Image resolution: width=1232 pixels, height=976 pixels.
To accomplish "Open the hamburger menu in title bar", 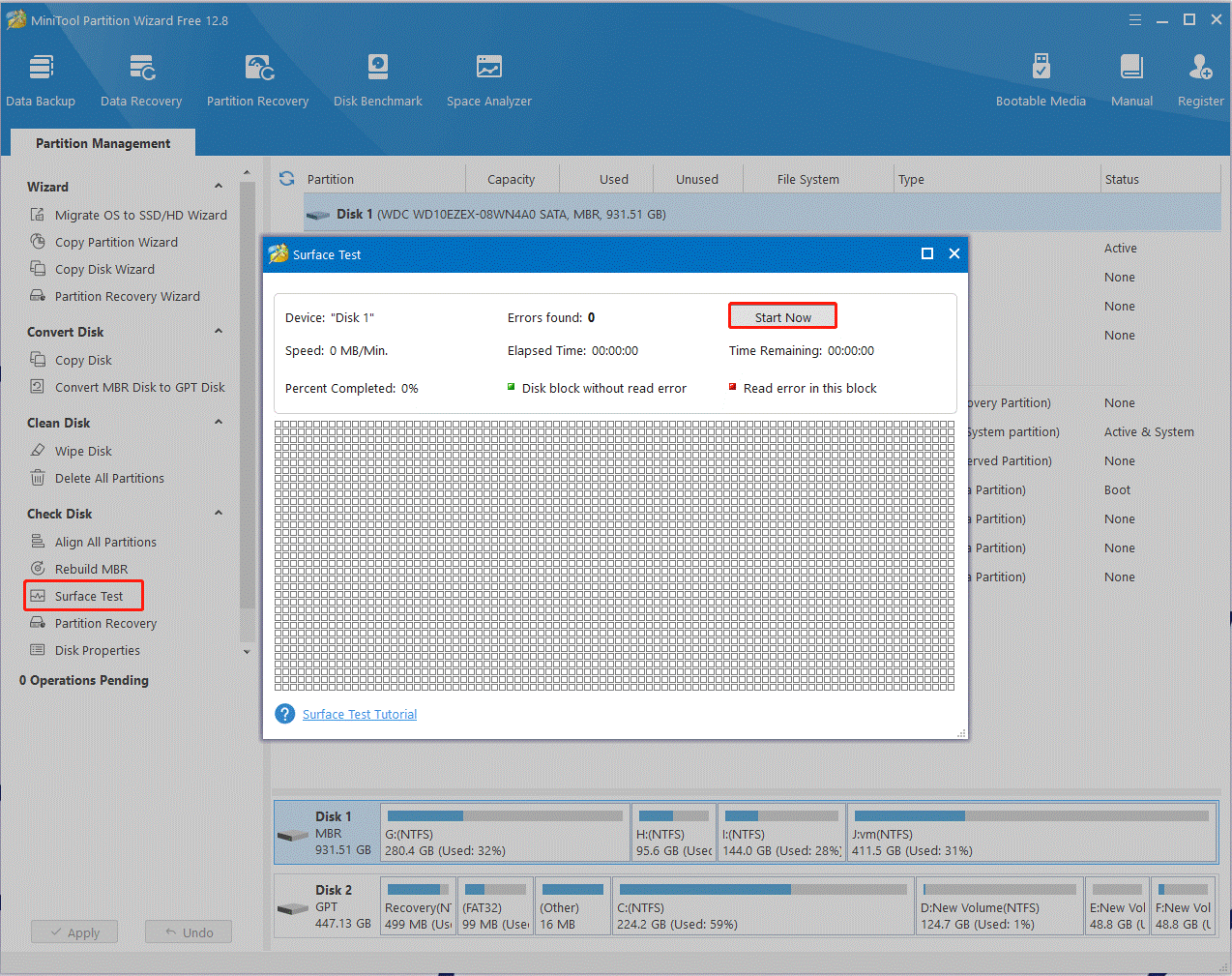I will click(1135, 19).
